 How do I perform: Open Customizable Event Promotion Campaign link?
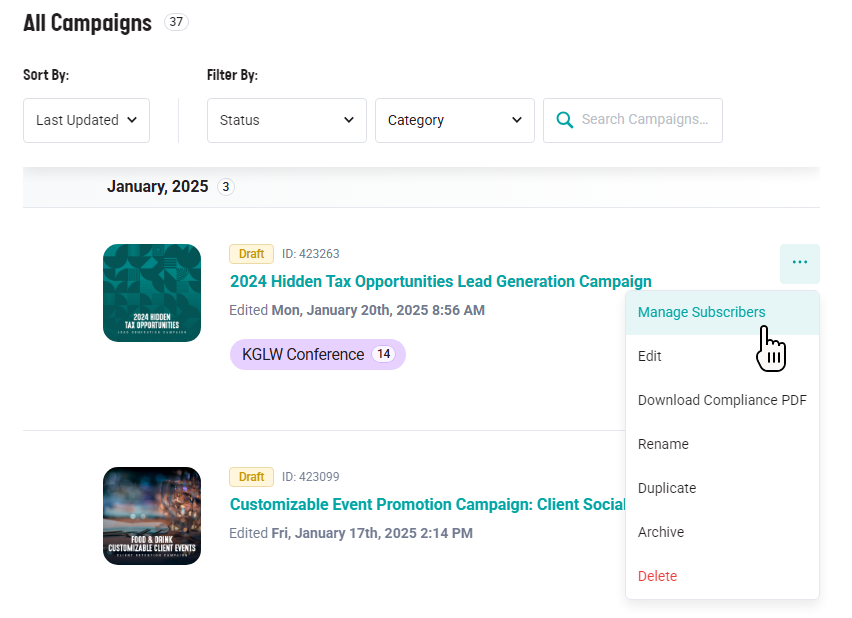pos(427,504)
